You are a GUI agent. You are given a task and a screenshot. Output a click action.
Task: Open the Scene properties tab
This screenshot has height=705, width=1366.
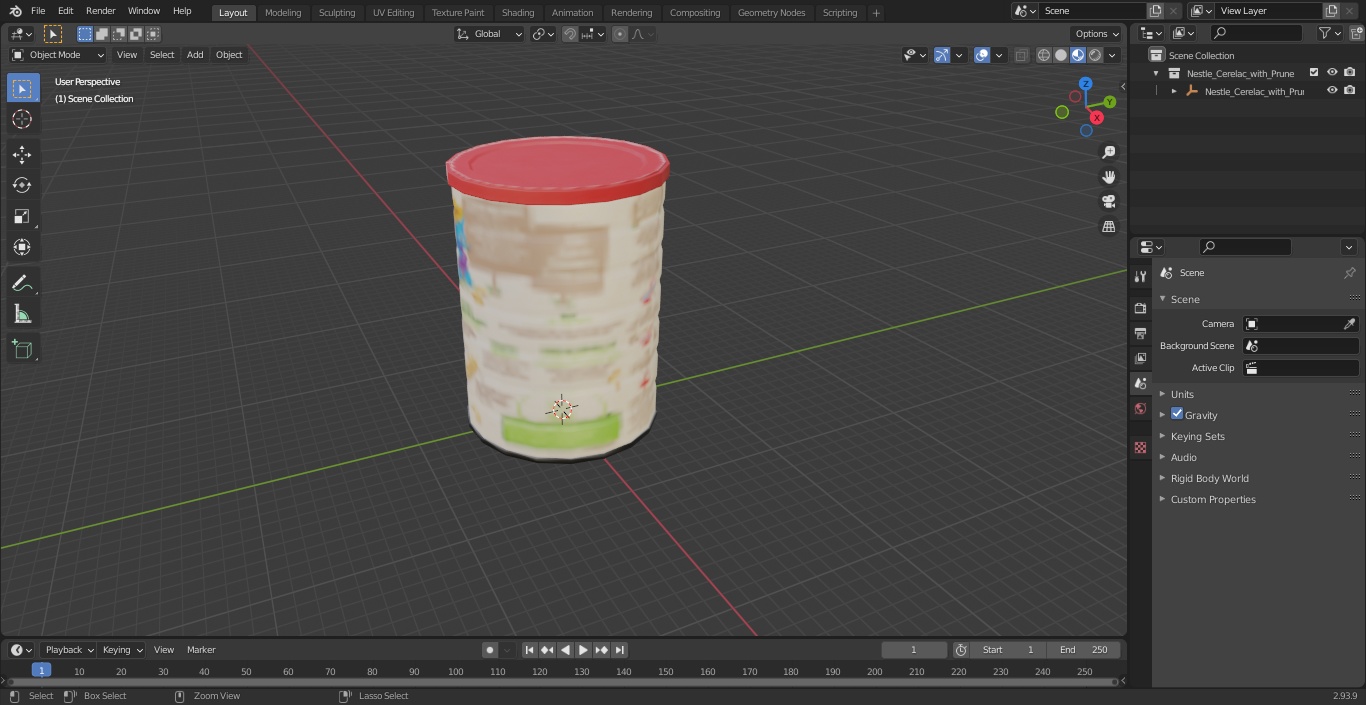coord(1140,383)
